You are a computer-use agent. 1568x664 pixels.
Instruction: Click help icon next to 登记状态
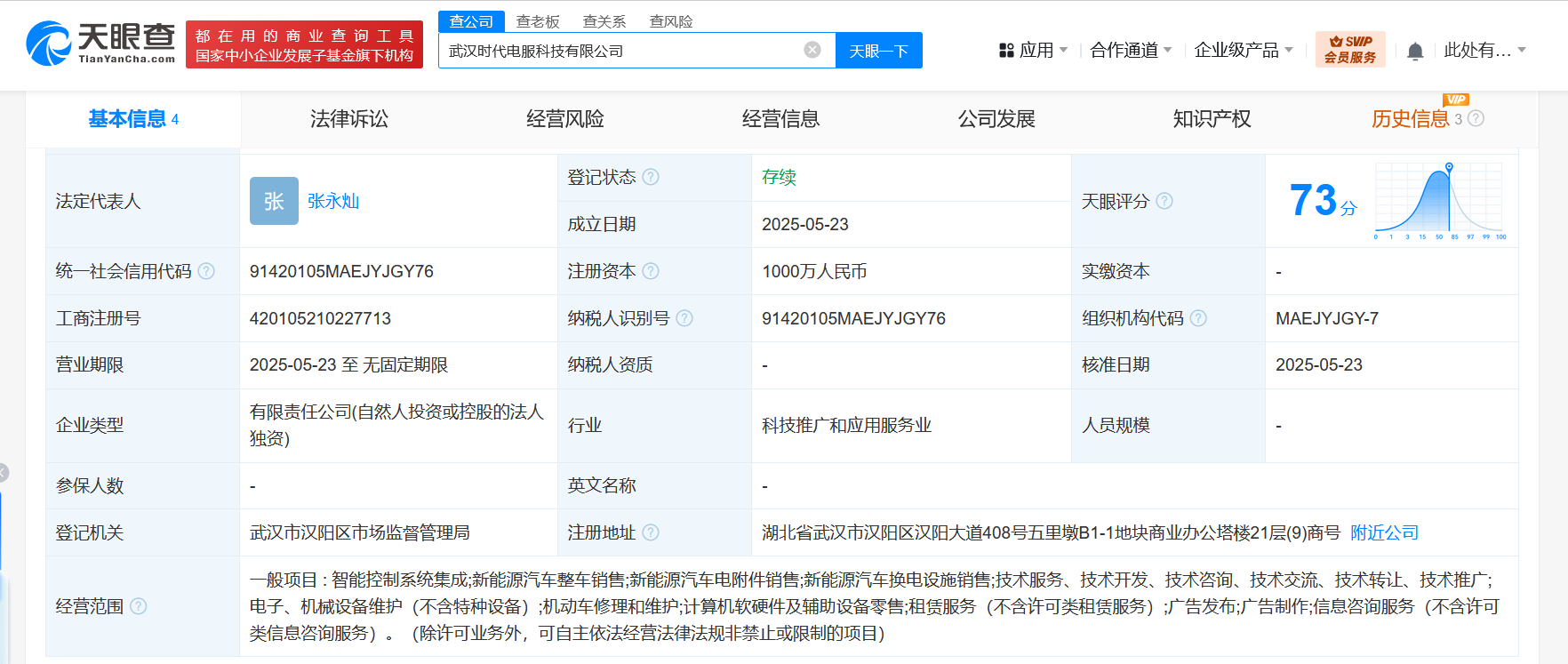coord(651,177)
